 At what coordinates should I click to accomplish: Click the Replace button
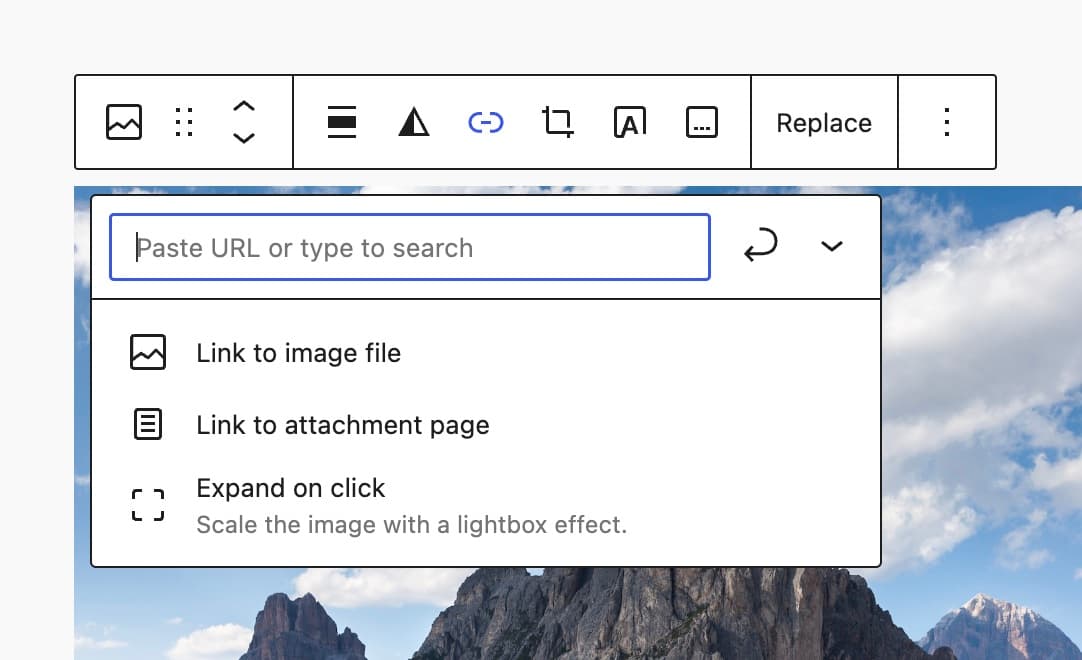(823, 122)
